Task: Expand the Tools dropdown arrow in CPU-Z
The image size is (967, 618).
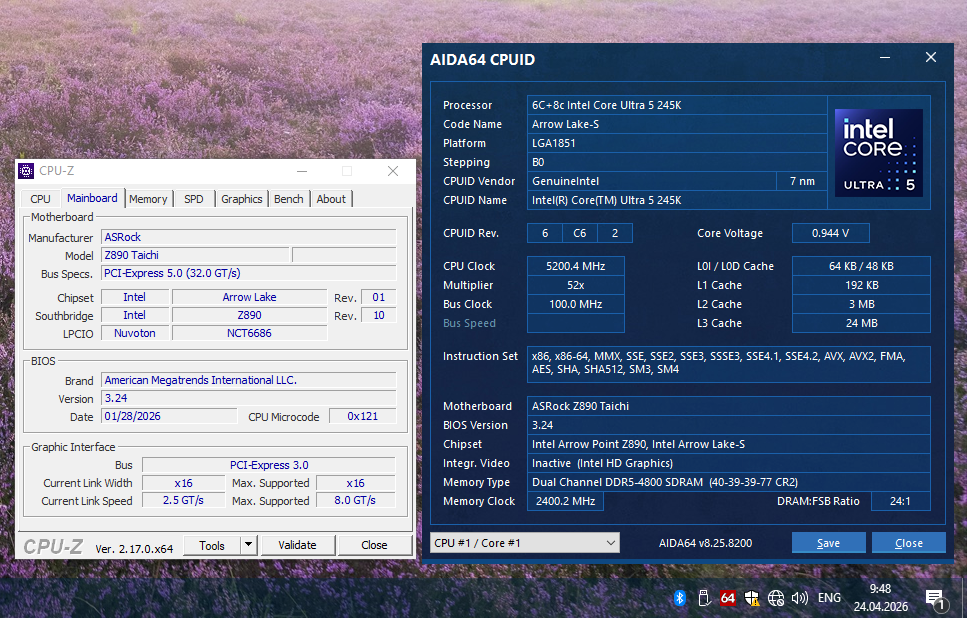Action: click(x=248, y=545)
